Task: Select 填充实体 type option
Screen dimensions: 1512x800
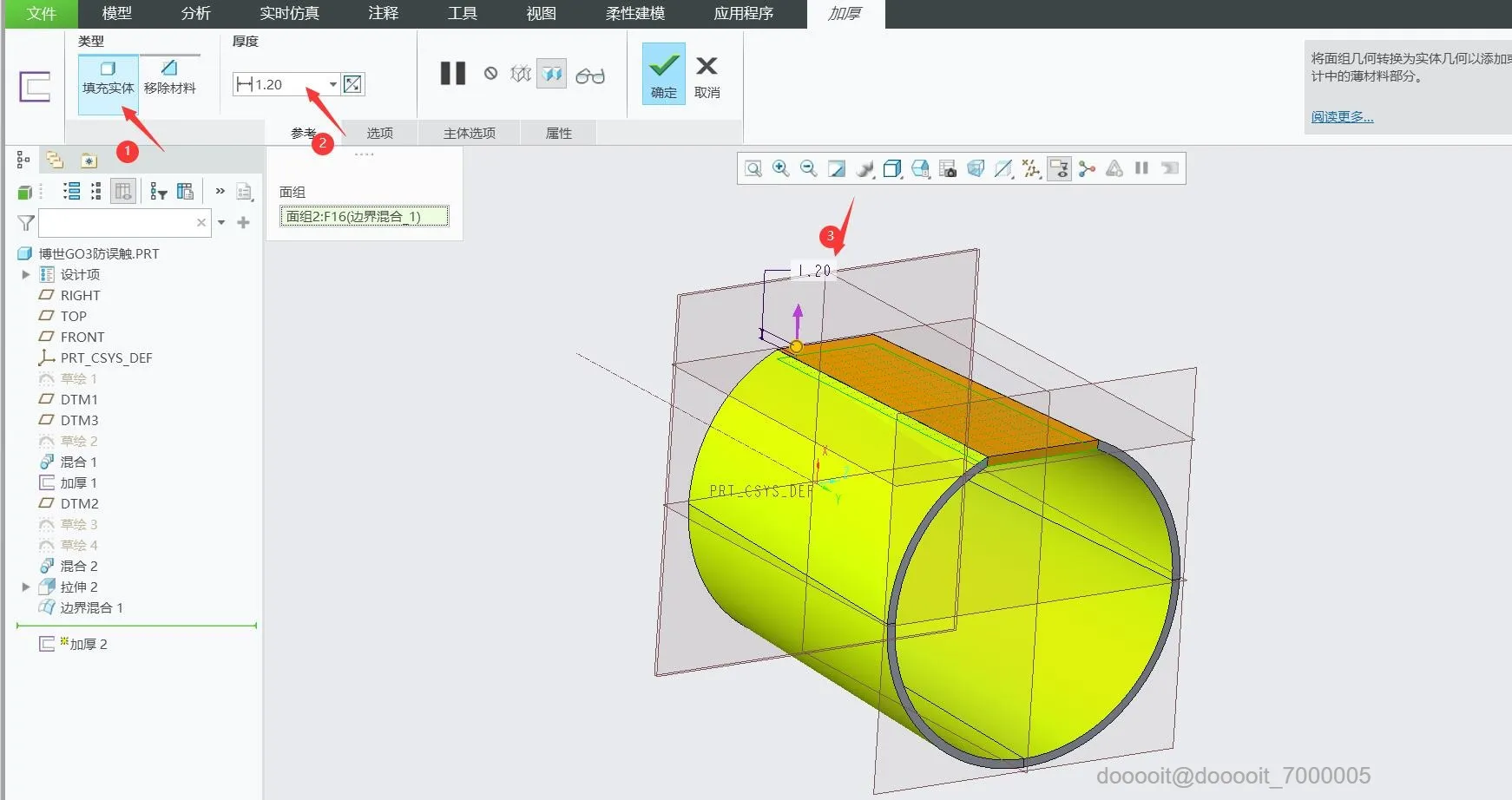Action: click(x=108, y=78)
